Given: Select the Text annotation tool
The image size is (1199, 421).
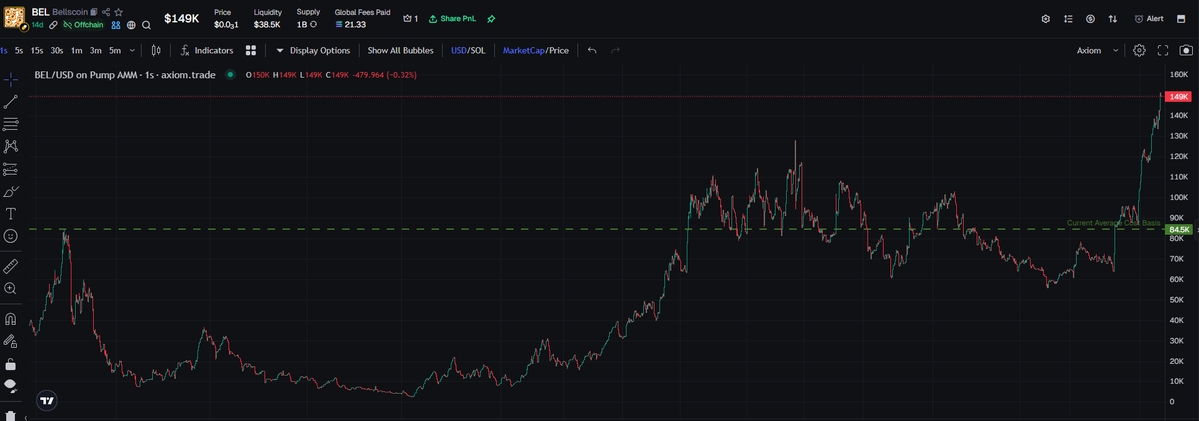Looking at the screenshot, I should (x=11, y=213).
